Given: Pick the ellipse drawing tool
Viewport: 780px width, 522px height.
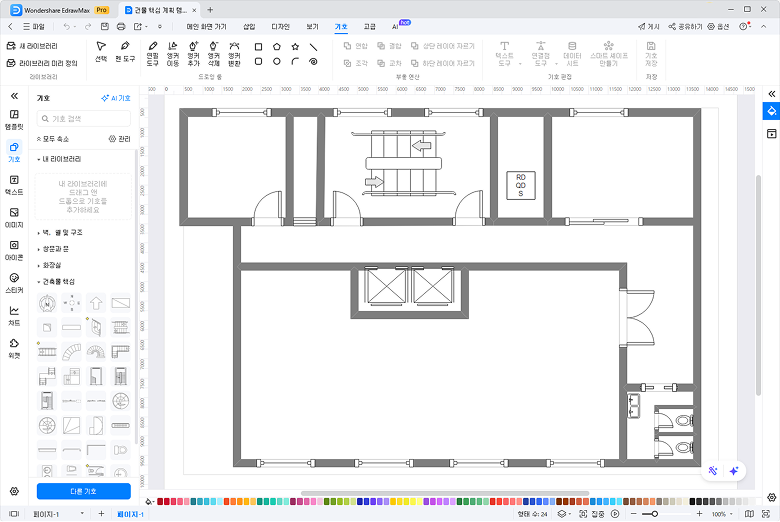Looking at the screenshot, I should [277, 62].
